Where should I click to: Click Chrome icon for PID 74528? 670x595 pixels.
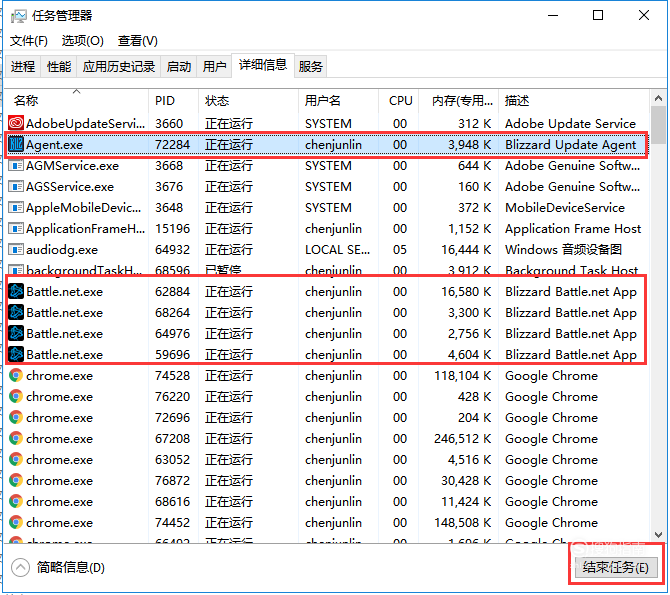point(16,375)
